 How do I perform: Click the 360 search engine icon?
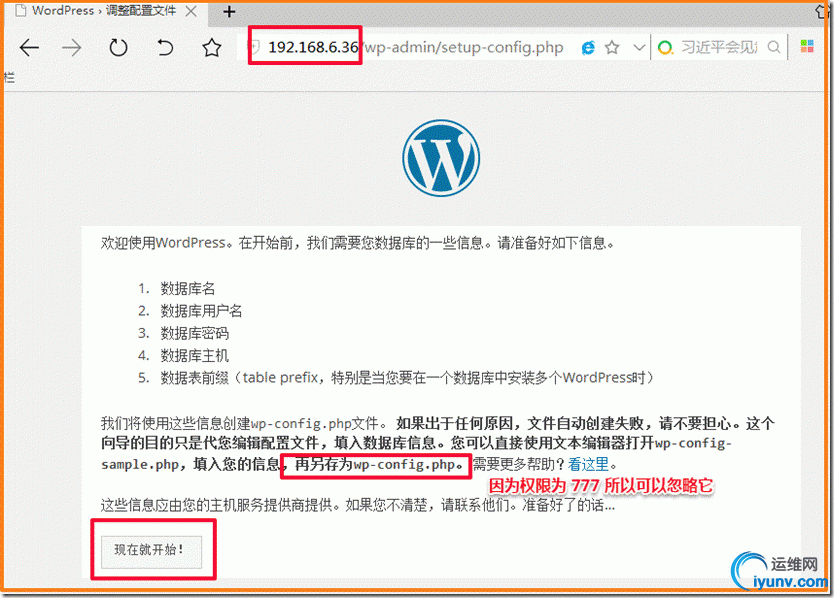pyautogui.click(x=665, y=48)
